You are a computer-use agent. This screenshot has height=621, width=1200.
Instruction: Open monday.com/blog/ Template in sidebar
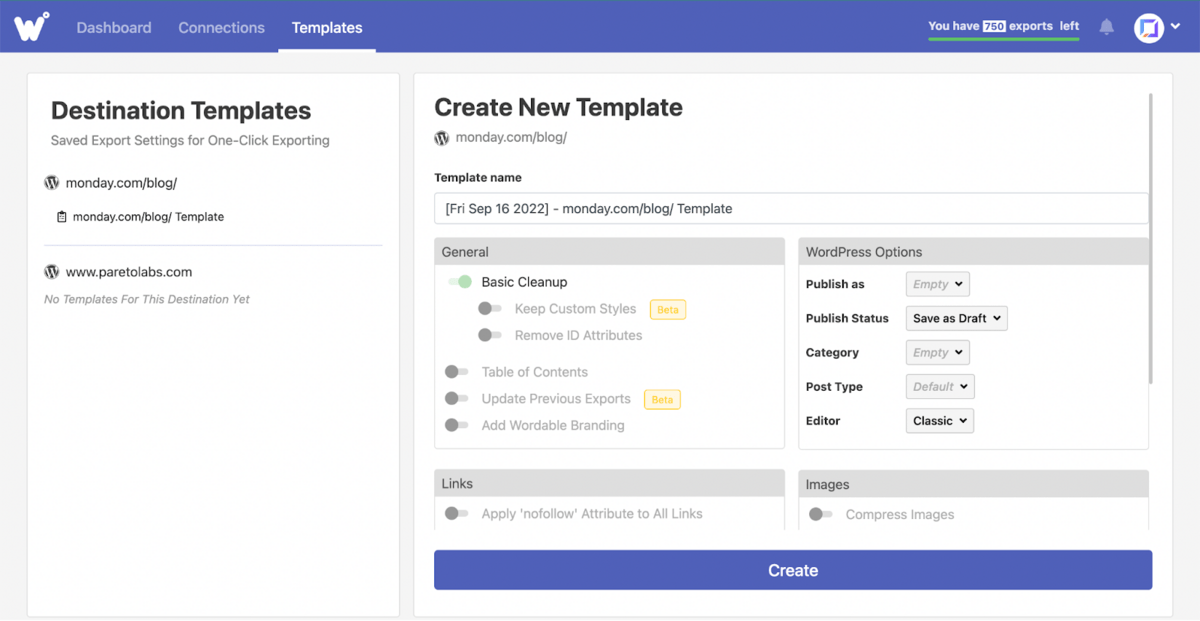click(148, 217)
